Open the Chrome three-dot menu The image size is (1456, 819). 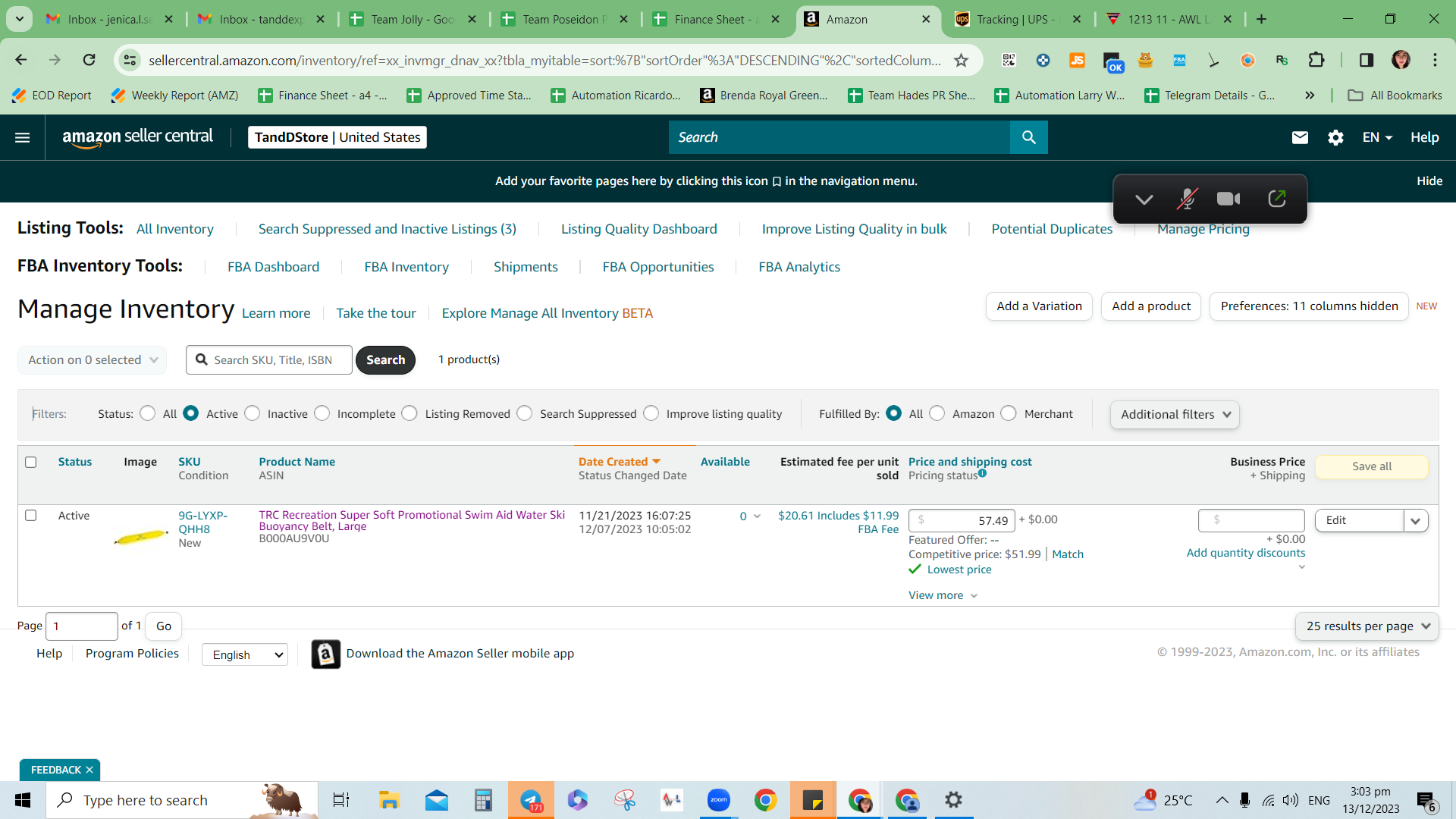pos(1435,60)
